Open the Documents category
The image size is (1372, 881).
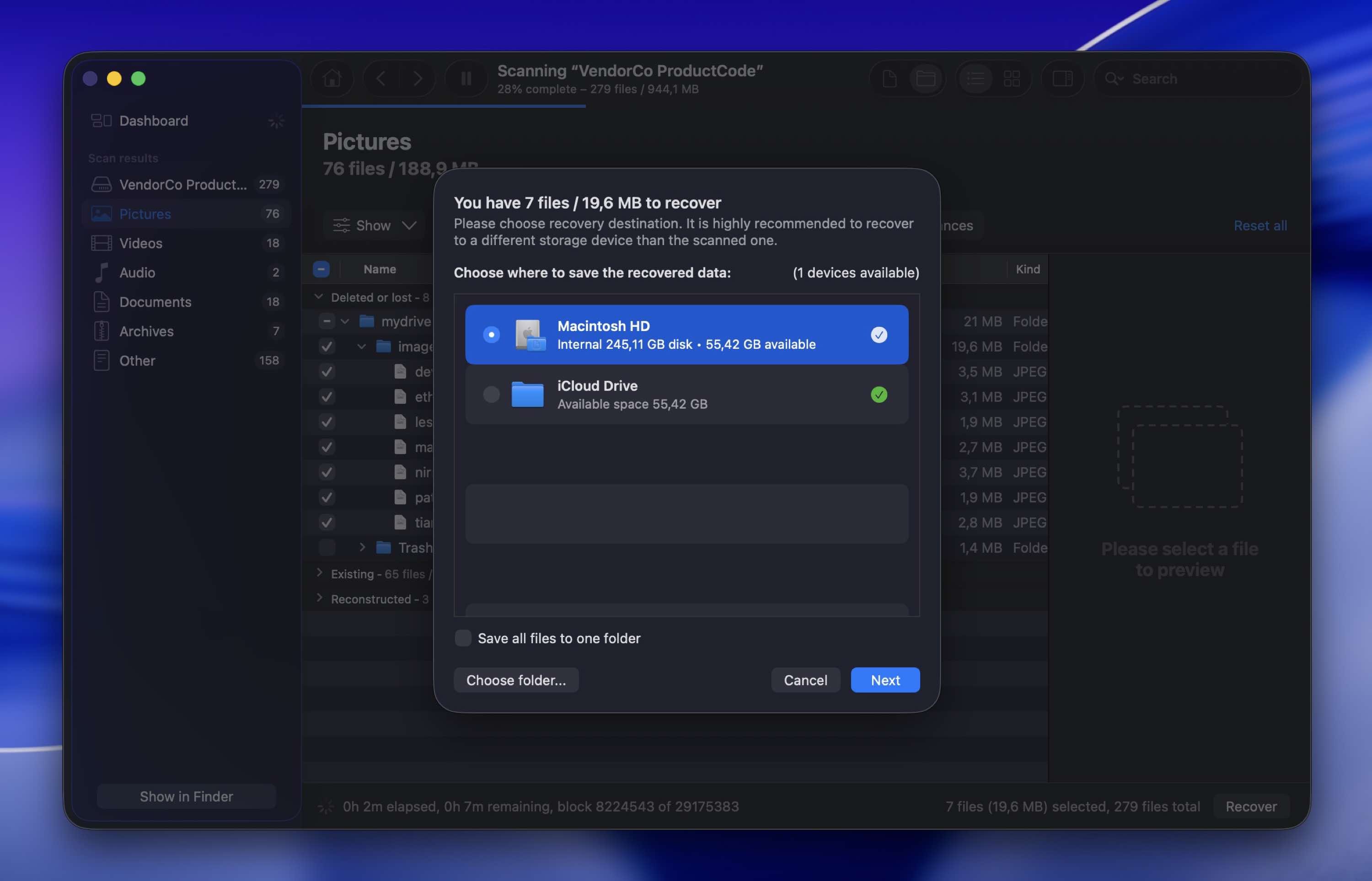[187, 301]
